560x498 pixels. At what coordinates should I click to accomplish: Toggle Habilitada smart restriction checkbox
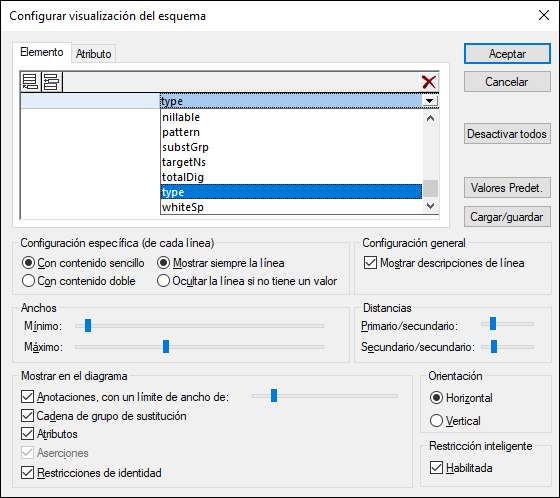(461, 468)
